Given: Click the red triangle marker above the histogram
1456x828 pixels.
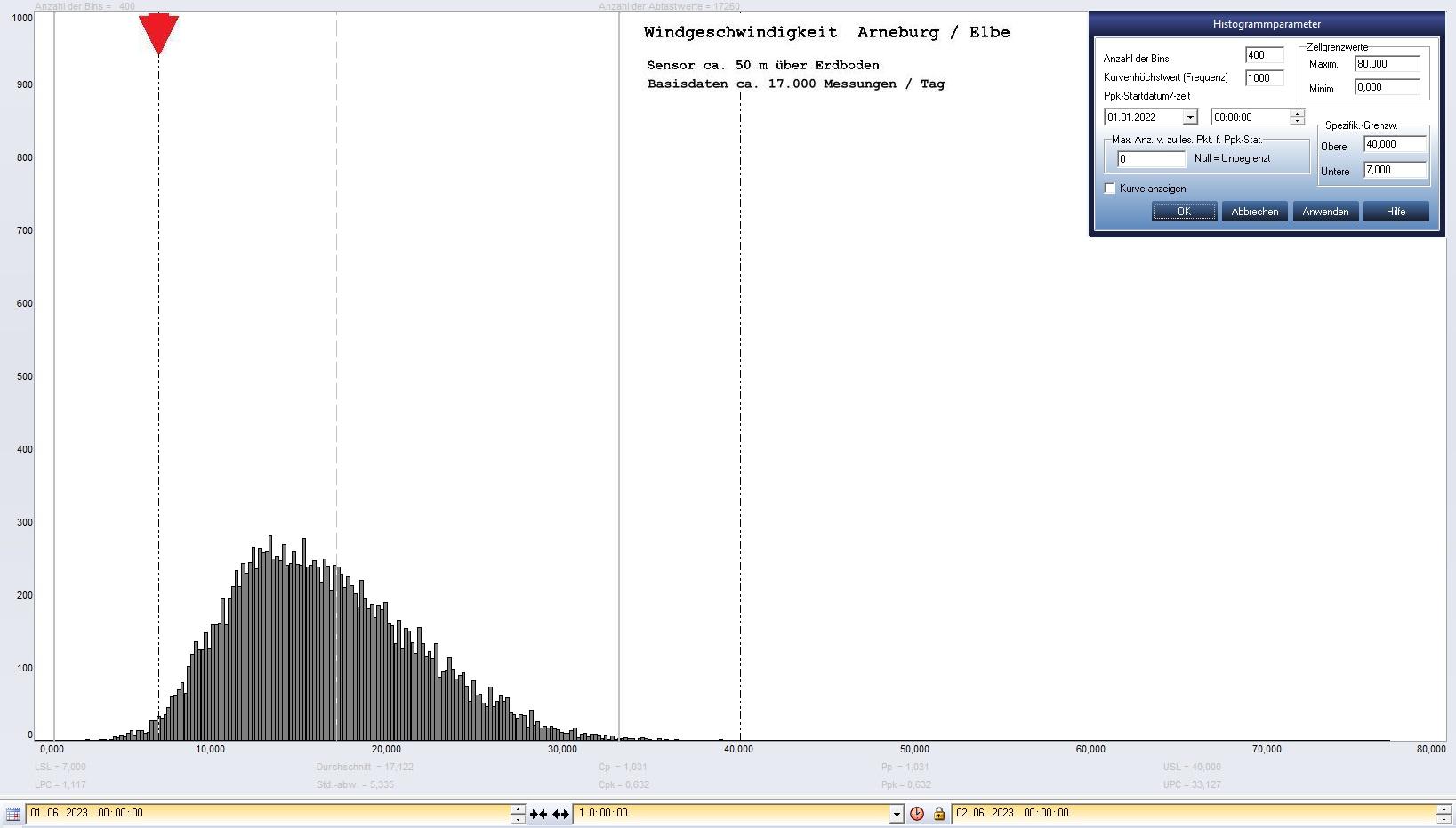Looking at the screenshot, I should pos(158,34).
